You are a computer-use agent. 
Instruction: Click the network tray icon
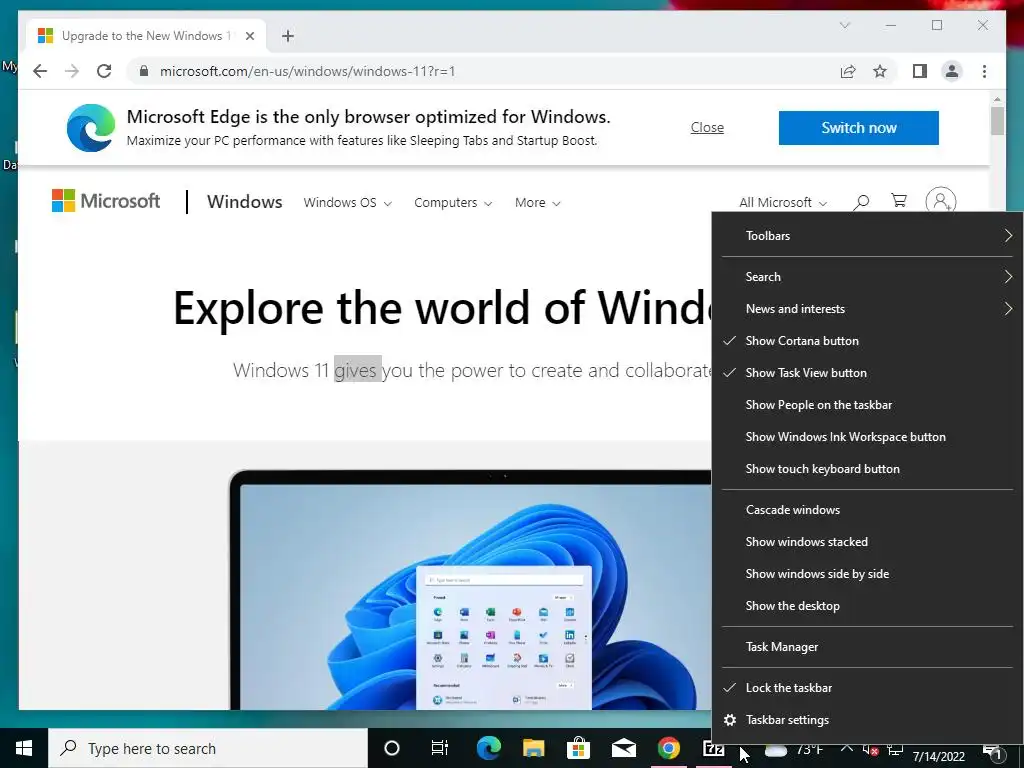click(x=895, y=750)
